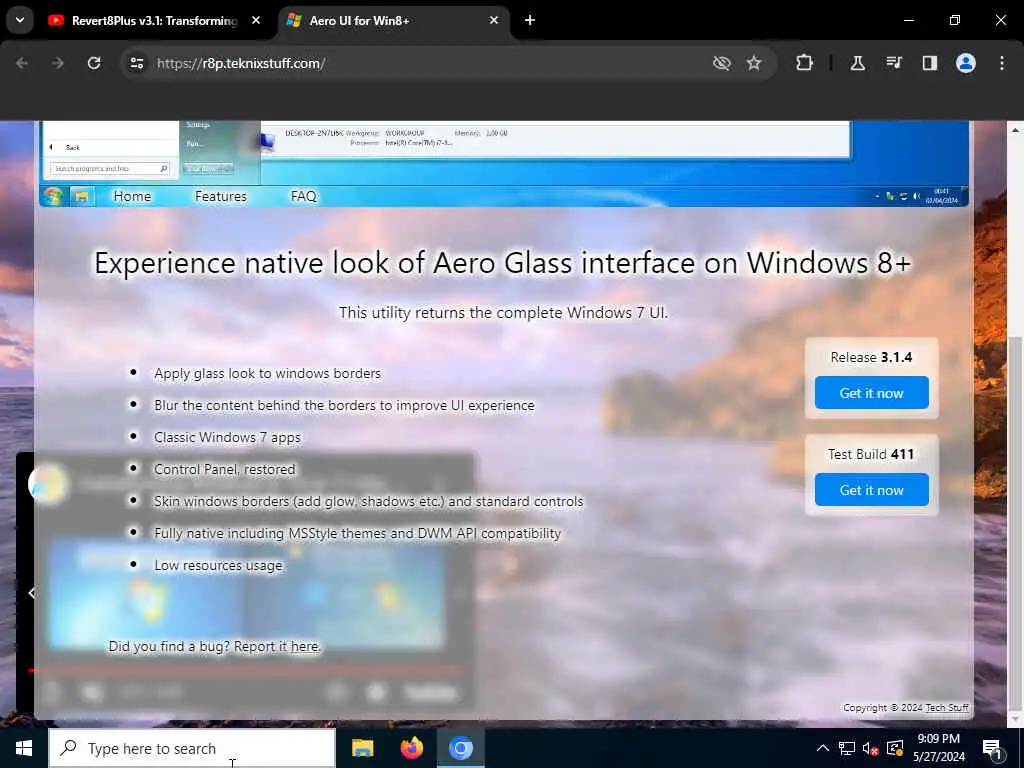Screen dimensions: 1024x768
Task: Open File Explorer from the taskbar
Action: (x=362, y=748)
